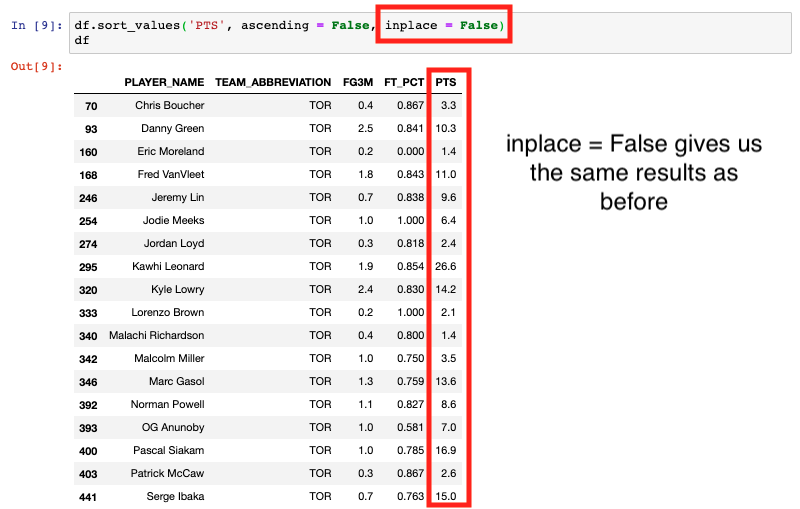Select the Chris Boucher name cell
This screenshot has height=509, width=800.
tap(169, 105)
